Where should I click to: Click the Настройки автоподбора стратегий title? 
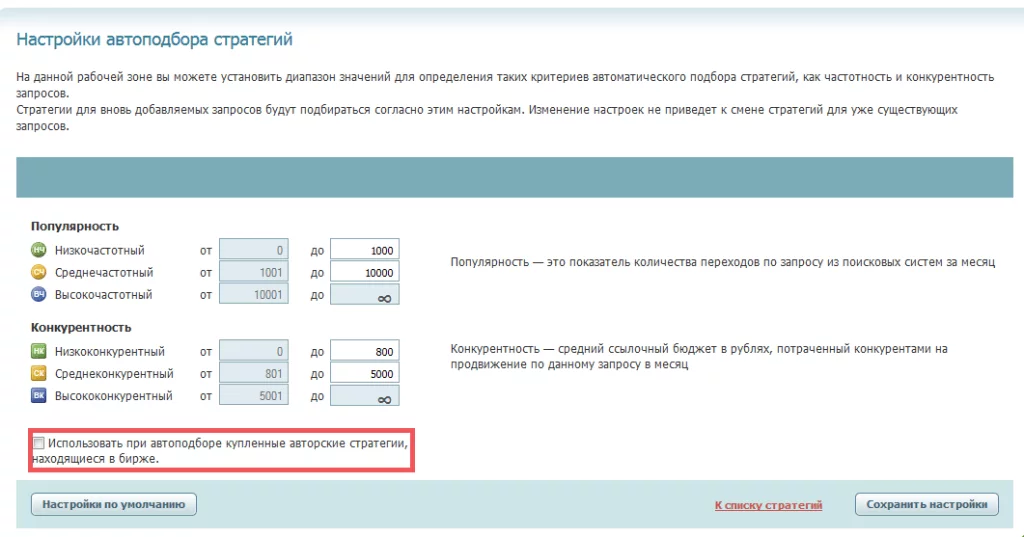154,39
